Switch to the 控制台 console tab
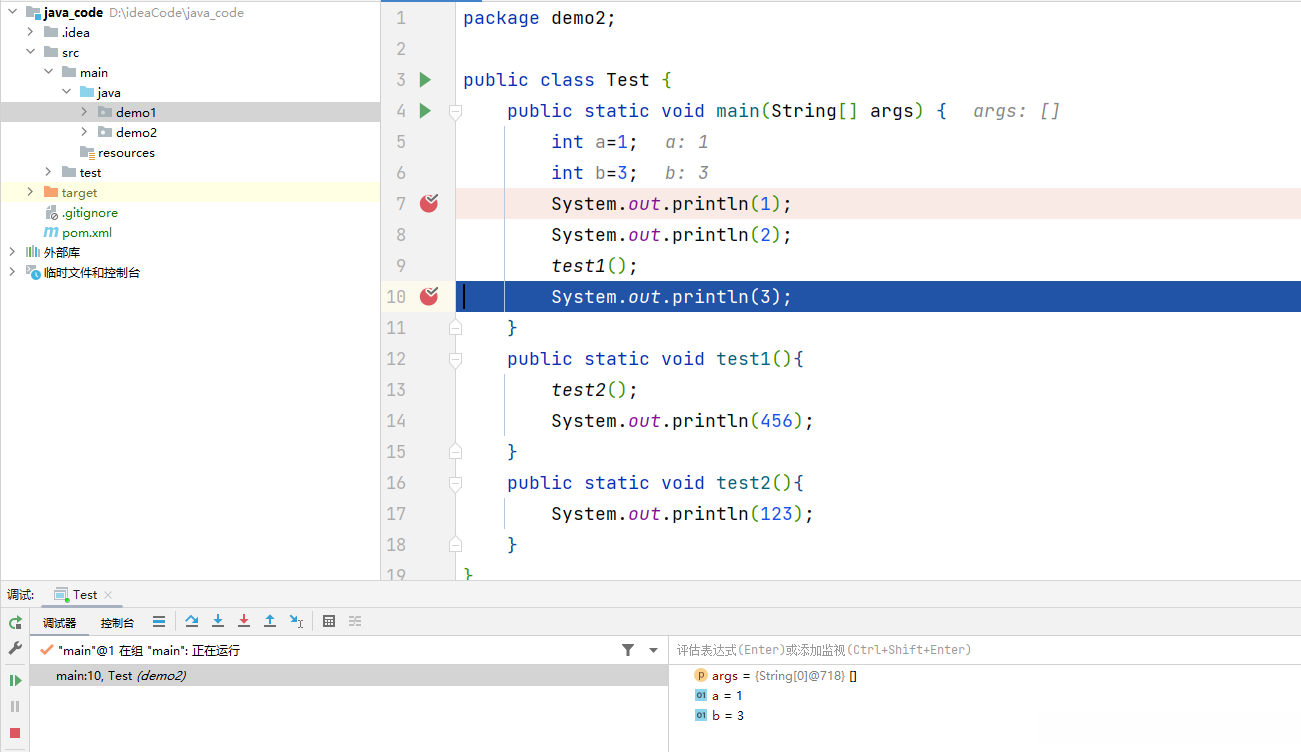This screenshot has width=1301, height=752. 117,623
